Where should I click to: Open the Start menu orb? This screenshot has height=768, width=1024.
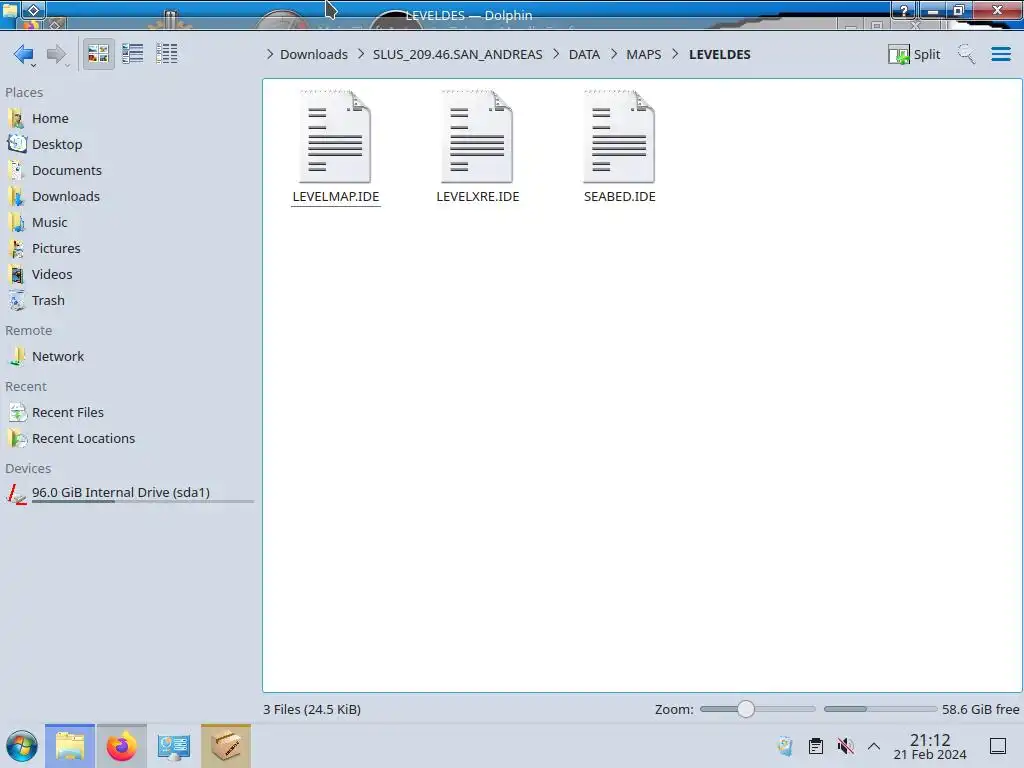click(x=22, y=746)
